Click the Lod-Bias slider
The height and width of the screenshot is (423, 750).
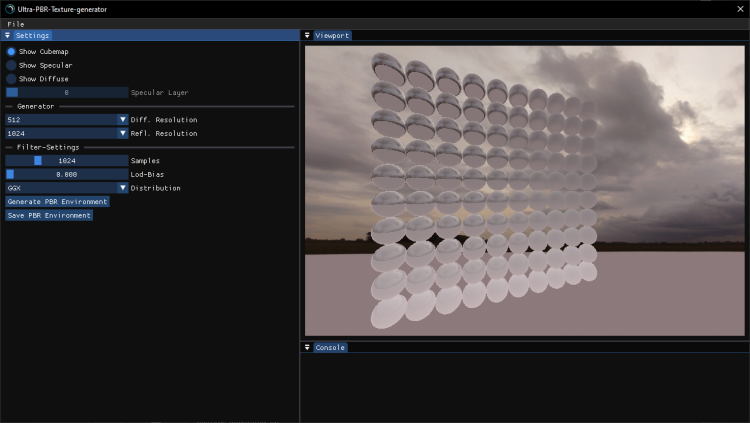(66, 174)
